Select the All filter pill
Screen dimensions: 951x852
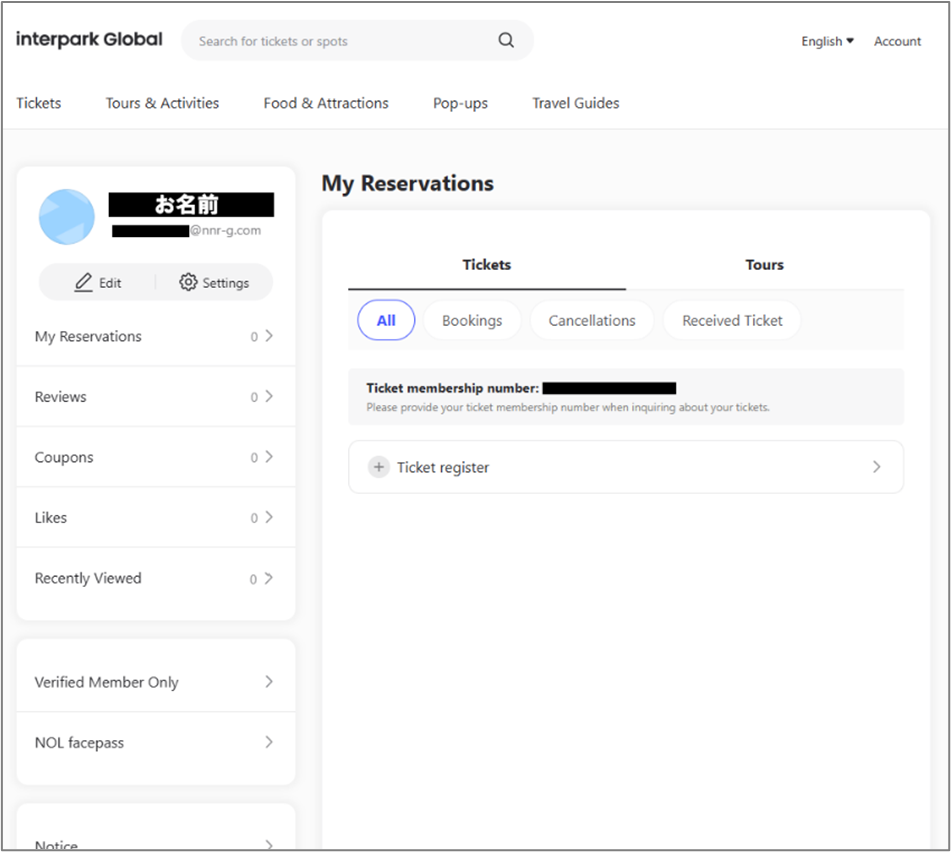click(x=386, y=321)
